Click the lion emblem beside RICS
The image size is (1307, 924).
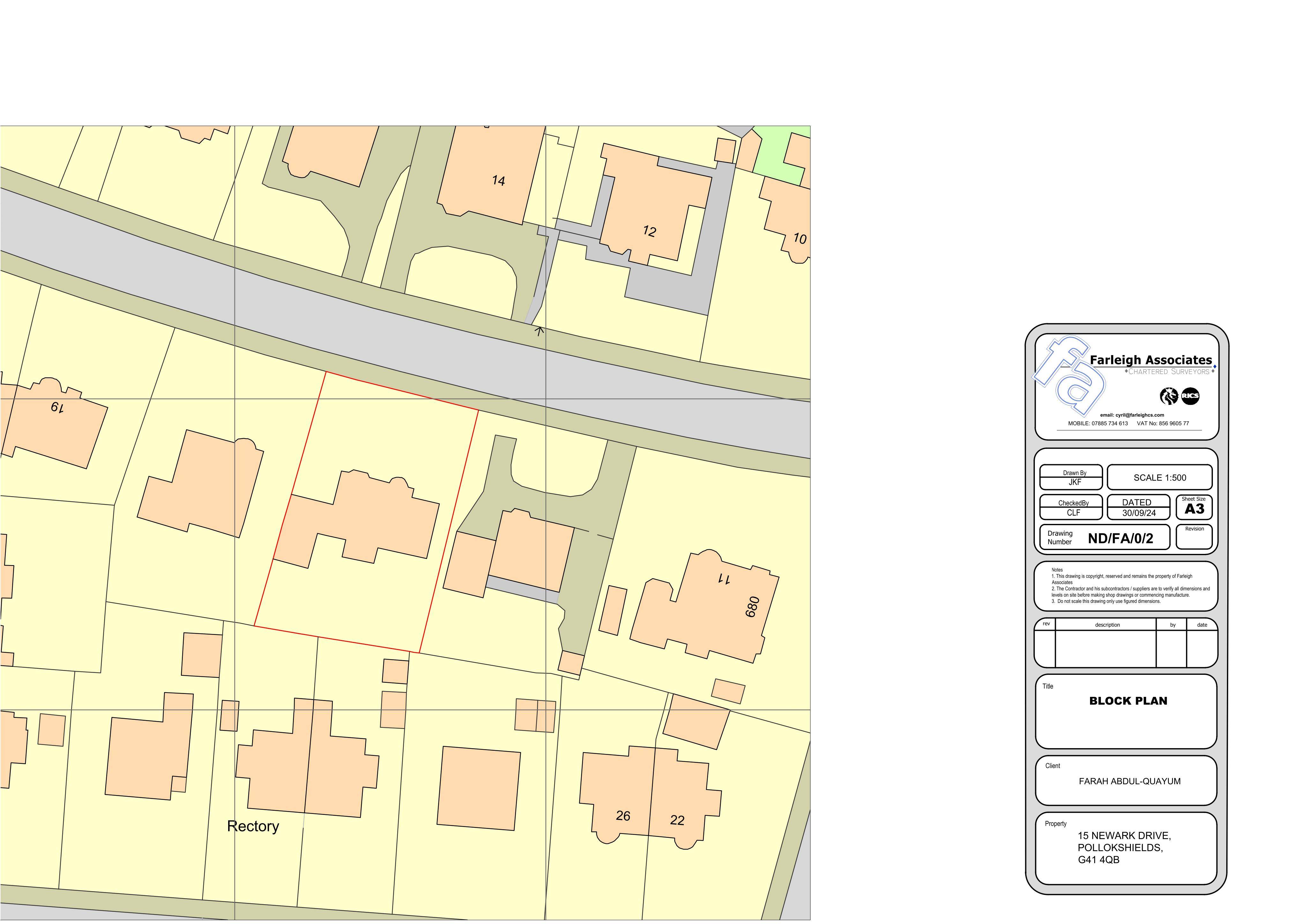[1169, 396]
